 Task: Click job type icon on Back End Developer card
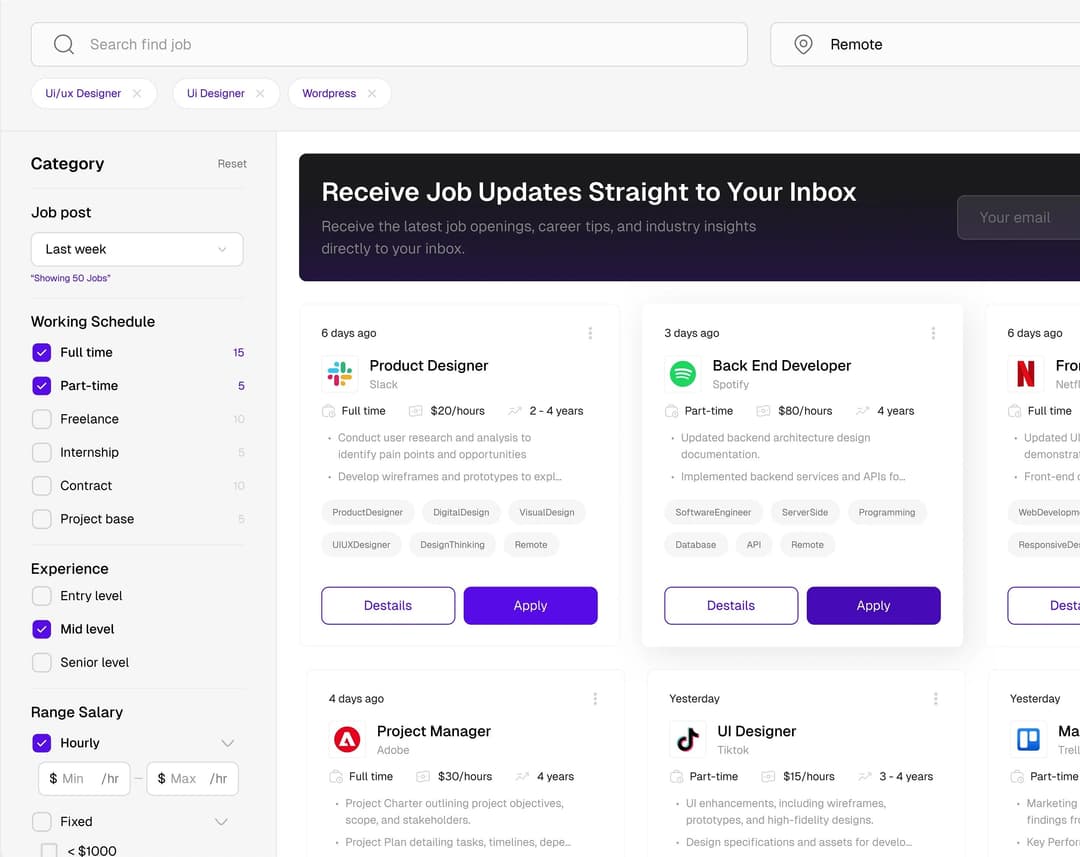[672, 411]
